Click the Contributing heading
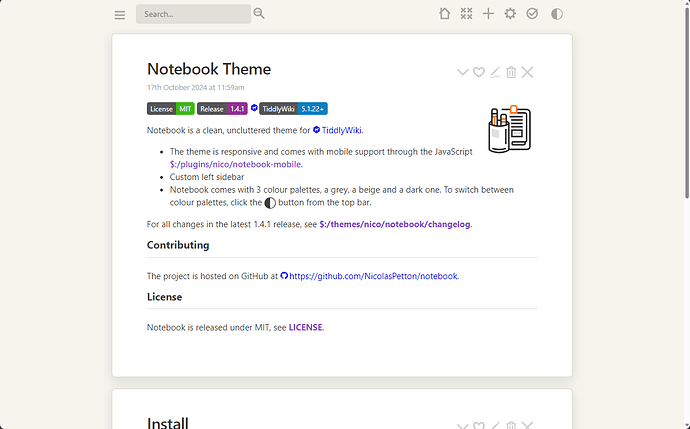The image size is (690, 429). pos(178,245)
